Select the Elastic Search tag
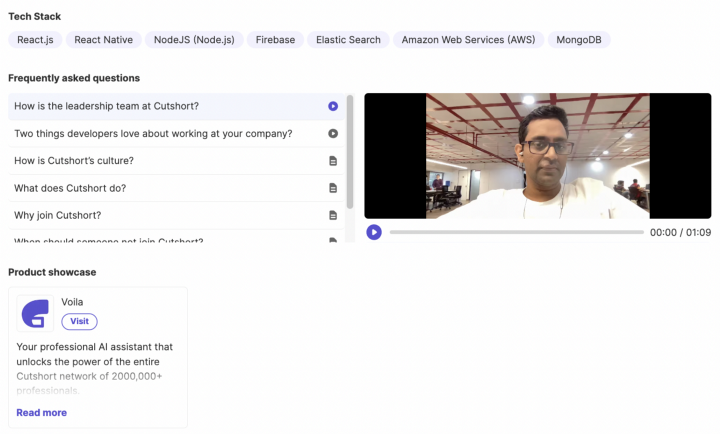The width and height of the screenshot is (720, 434). (x=348, y=40)
